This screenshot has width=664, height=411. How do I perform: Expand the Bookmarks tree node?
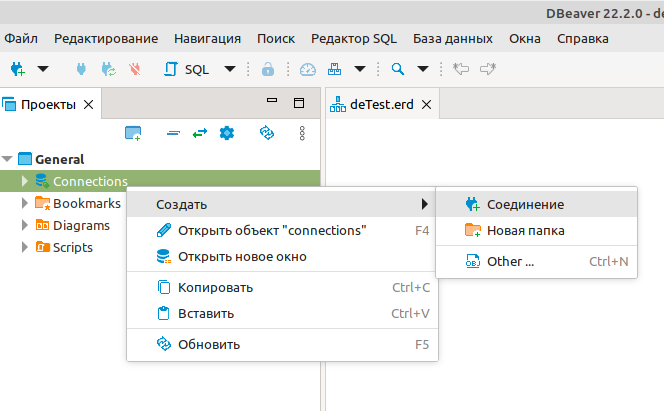[x=25, y=203]
